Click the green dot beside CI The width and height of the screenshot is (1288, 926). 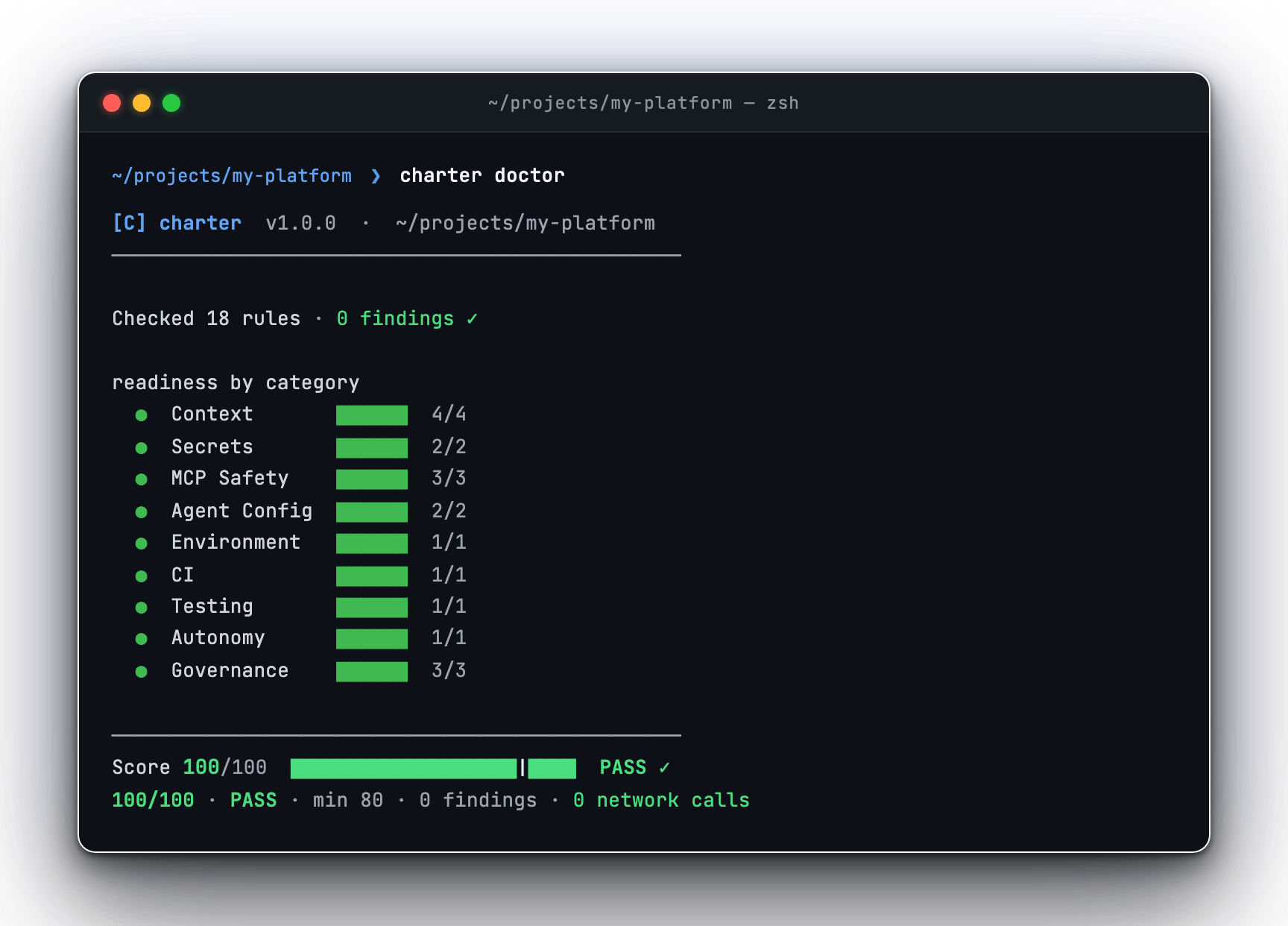pyautogui.click(x=141, y=576)
